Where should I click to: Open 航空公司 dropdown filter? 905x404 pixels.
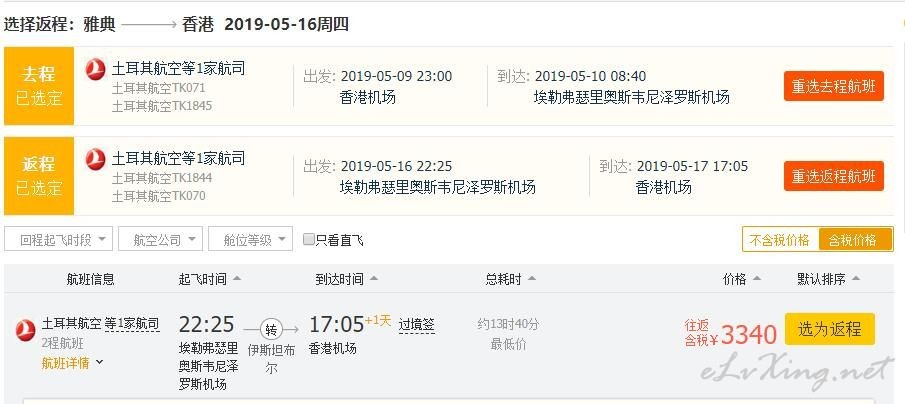(160, 240)
